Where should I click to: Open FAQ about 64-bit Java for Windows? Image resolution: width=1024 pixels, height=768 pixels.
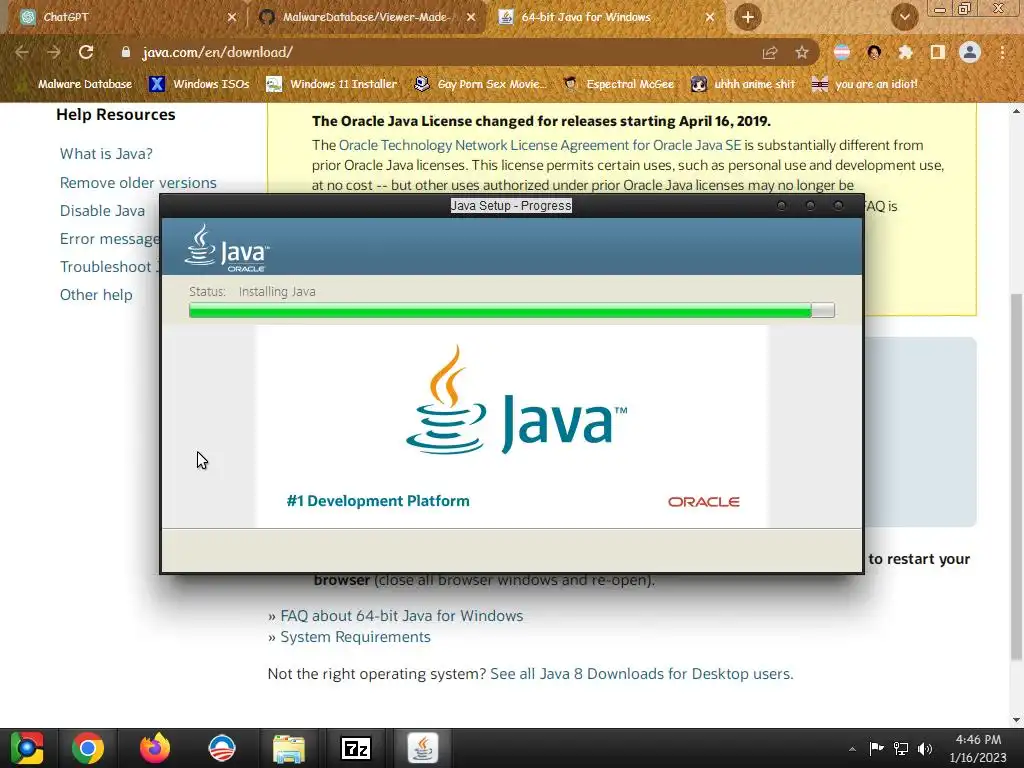coord(402,616)
